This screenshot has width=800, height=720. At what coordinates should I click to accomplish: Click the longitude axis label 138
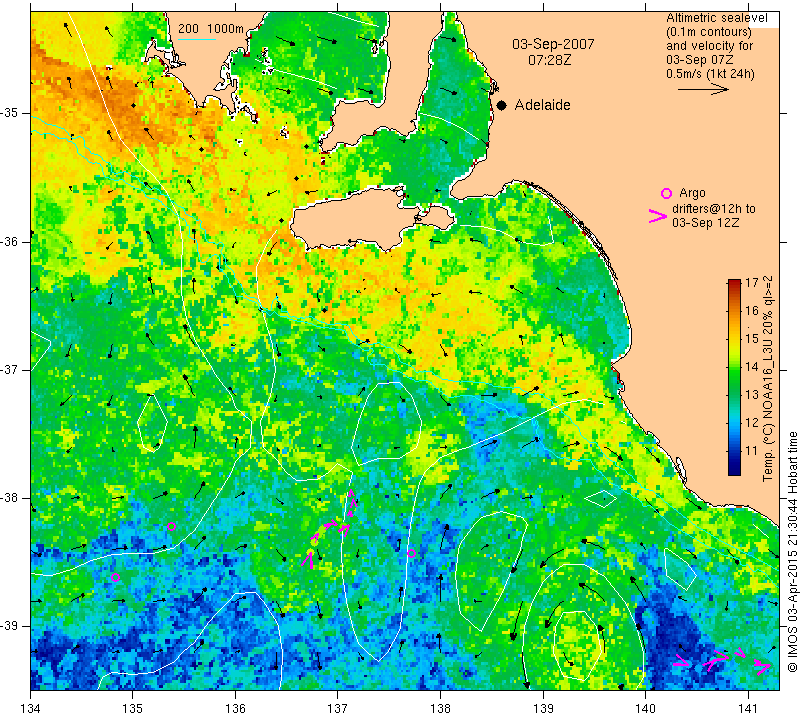(440, 709)
